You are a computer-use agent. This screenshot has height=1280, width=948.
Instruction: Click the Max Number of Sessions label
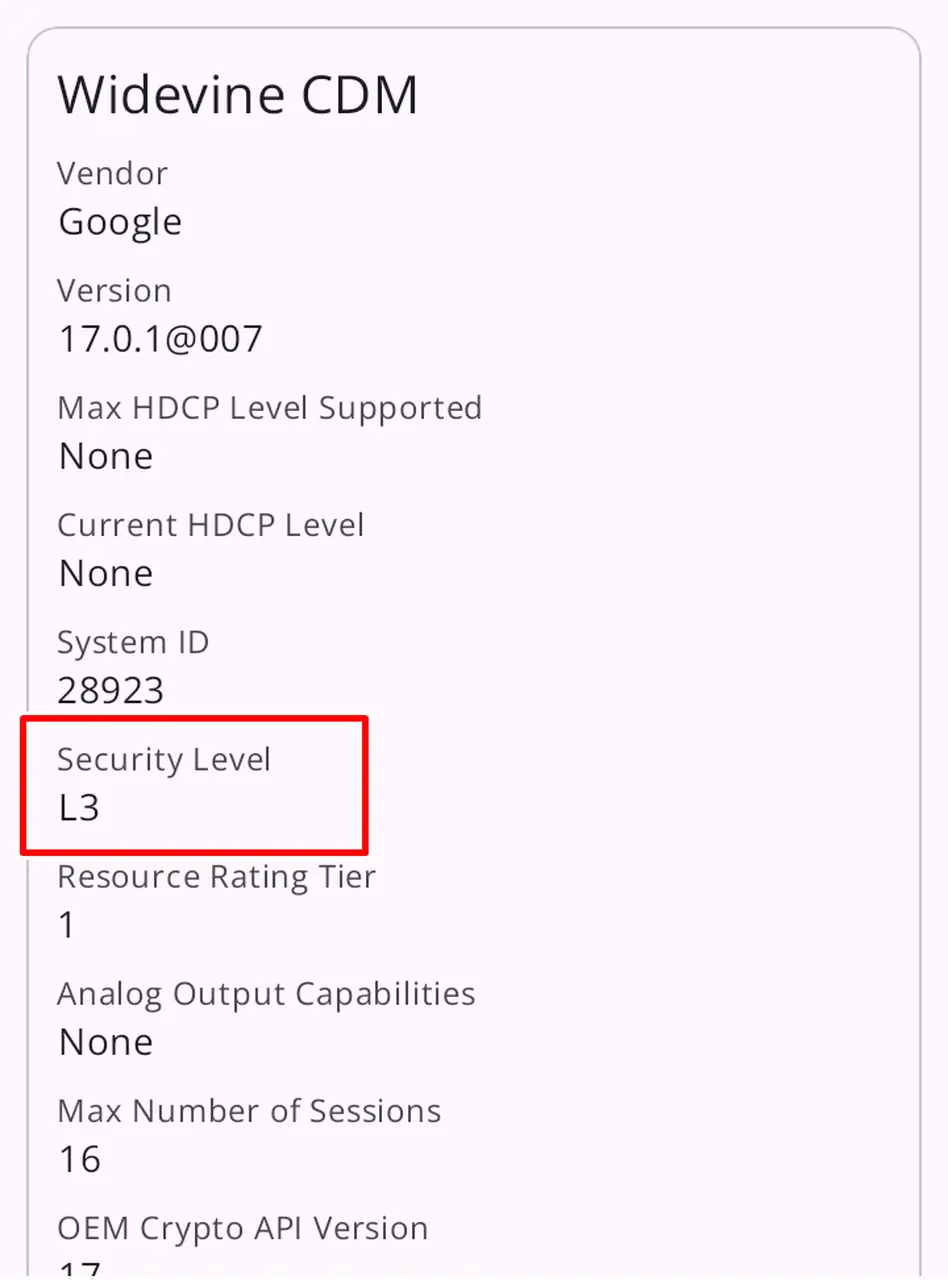coord(249,1111)
